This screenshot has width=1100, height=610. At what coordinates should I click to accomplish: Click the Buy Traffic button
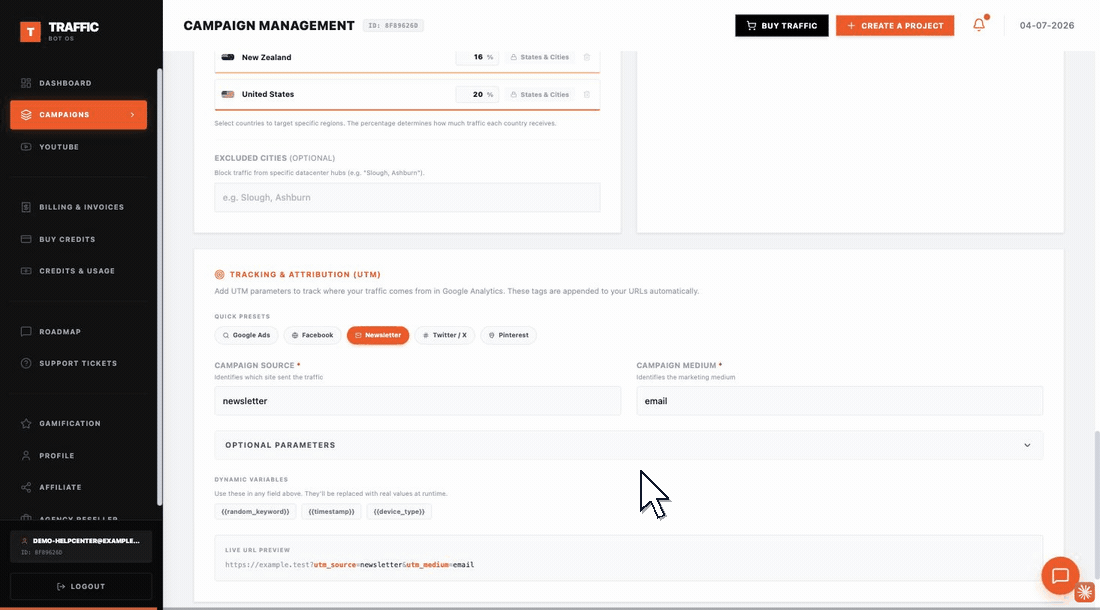coord(782,26)
